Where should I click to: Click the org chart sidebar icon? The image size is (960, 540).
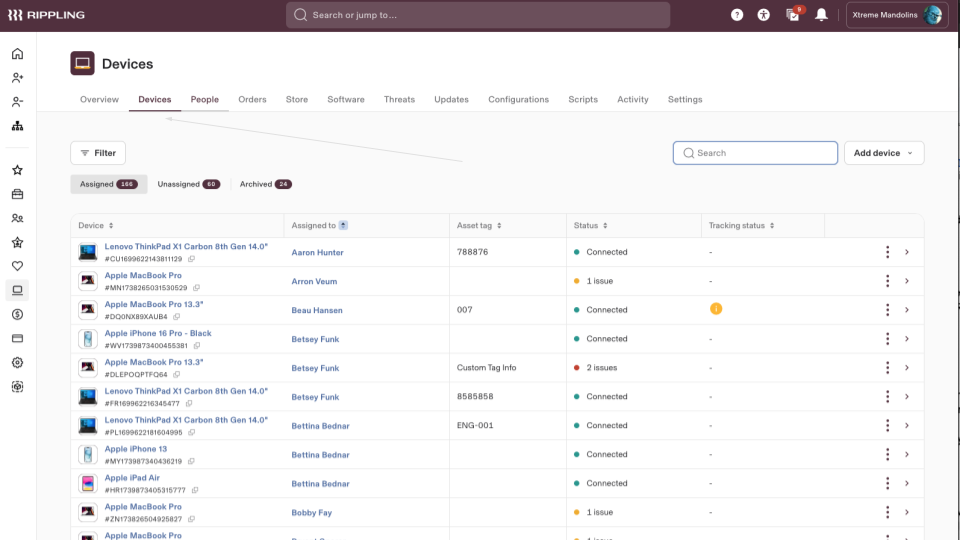tap(17, 126)
